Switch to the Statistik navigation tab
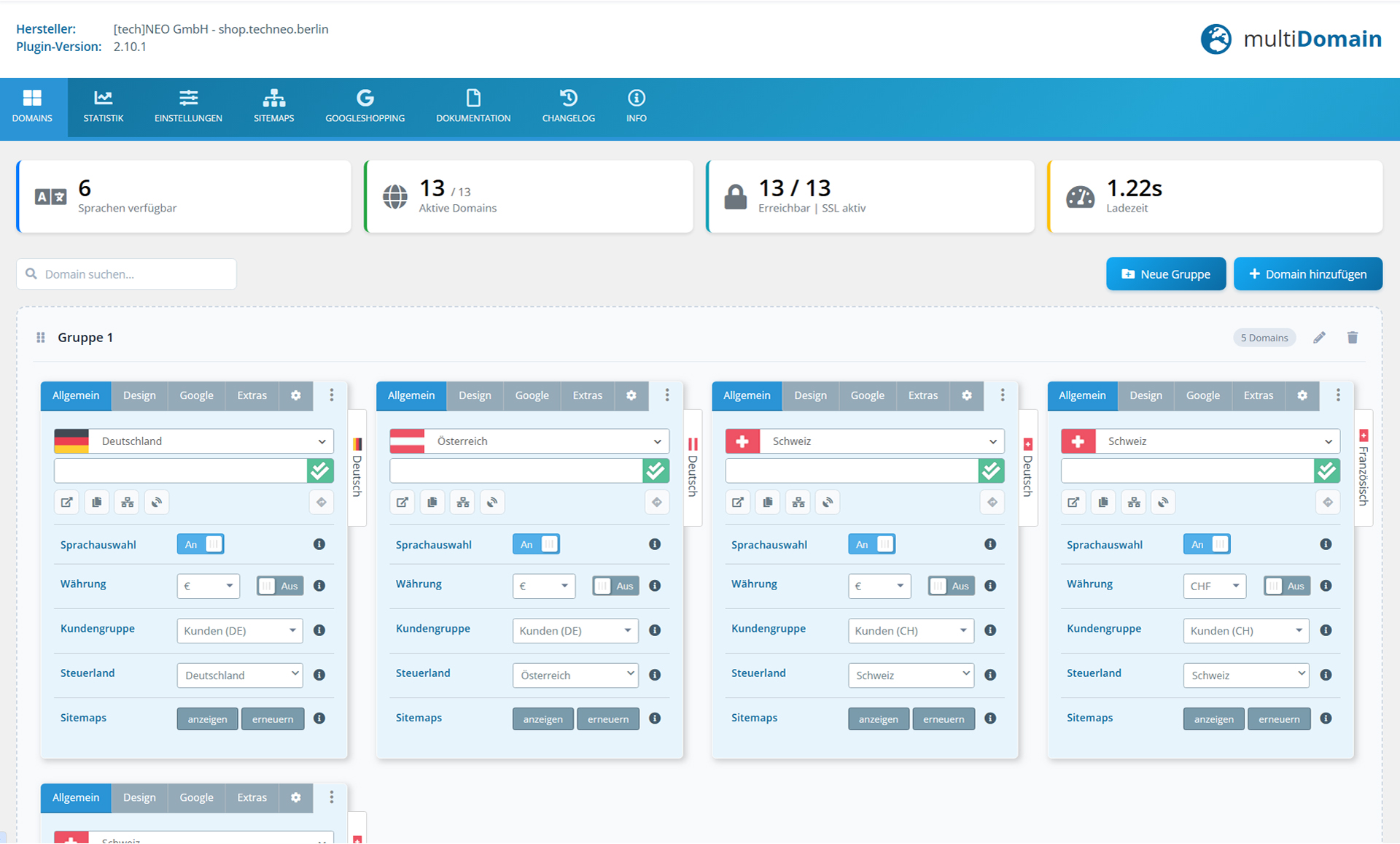 tap(103, 107)
